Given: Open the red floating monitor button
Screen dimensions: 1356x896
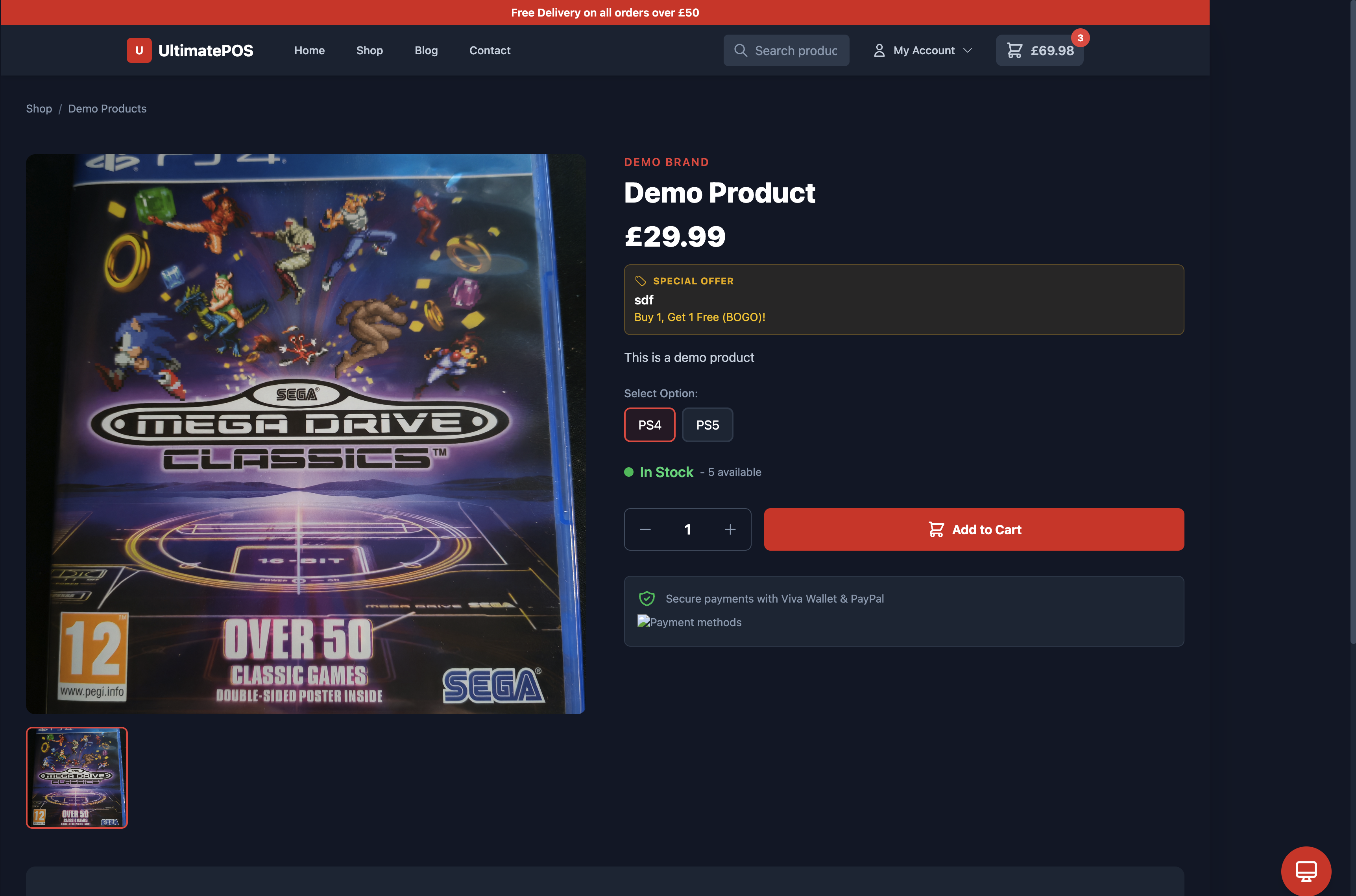Looking at the screenshot, I should [1306, 871].
